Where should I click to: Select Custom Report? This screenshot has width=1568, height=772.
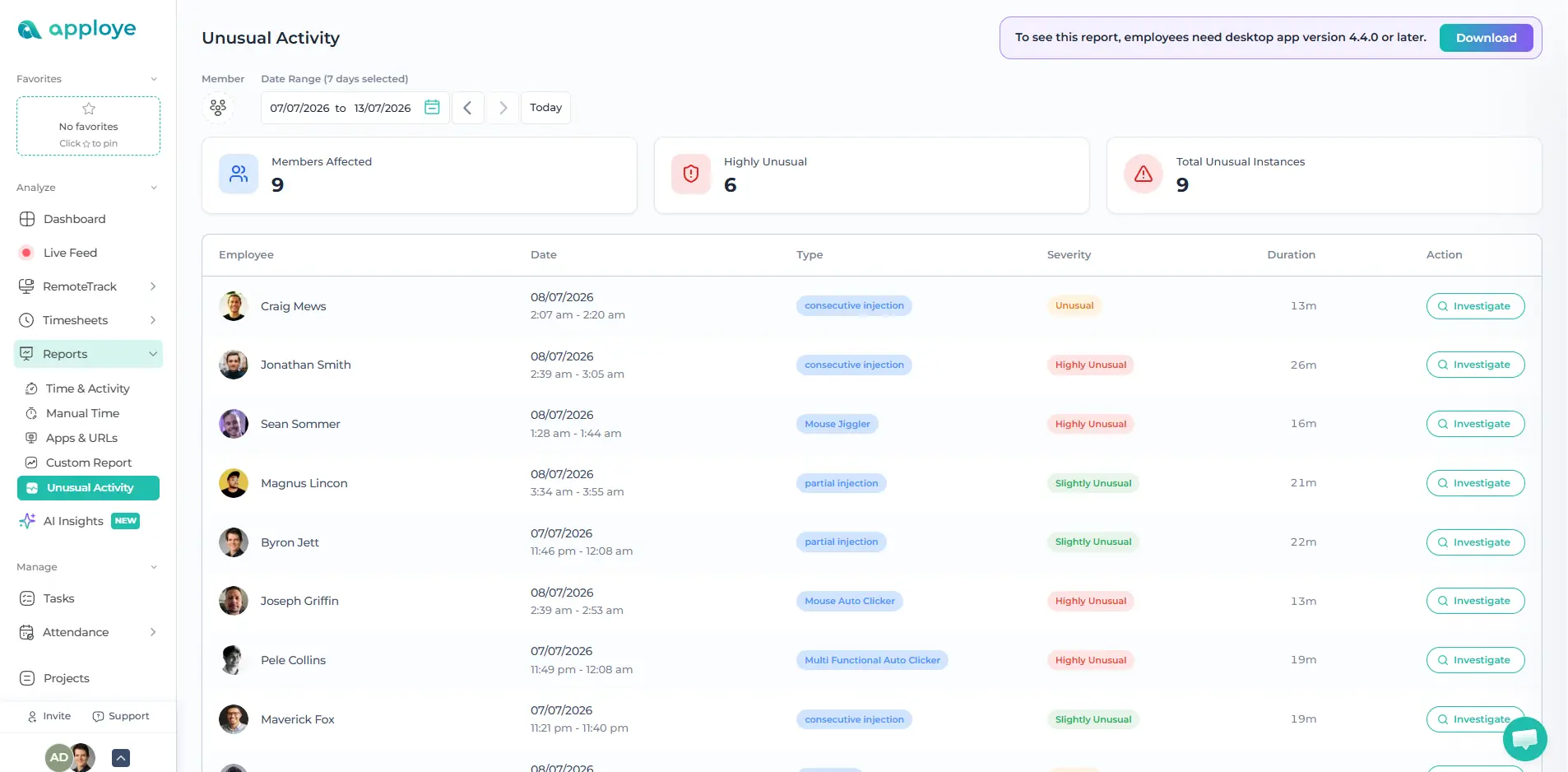pos(88,463)
